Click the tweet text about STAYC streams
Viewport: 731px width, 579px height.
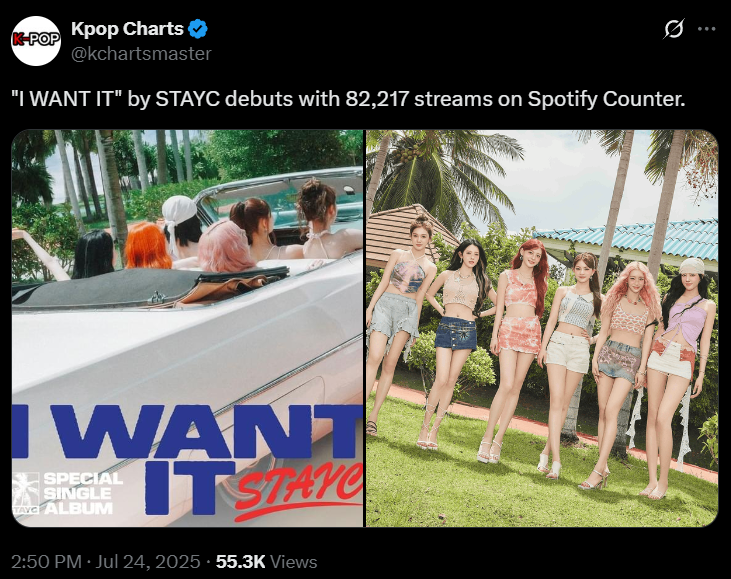[x=348, y=99]
